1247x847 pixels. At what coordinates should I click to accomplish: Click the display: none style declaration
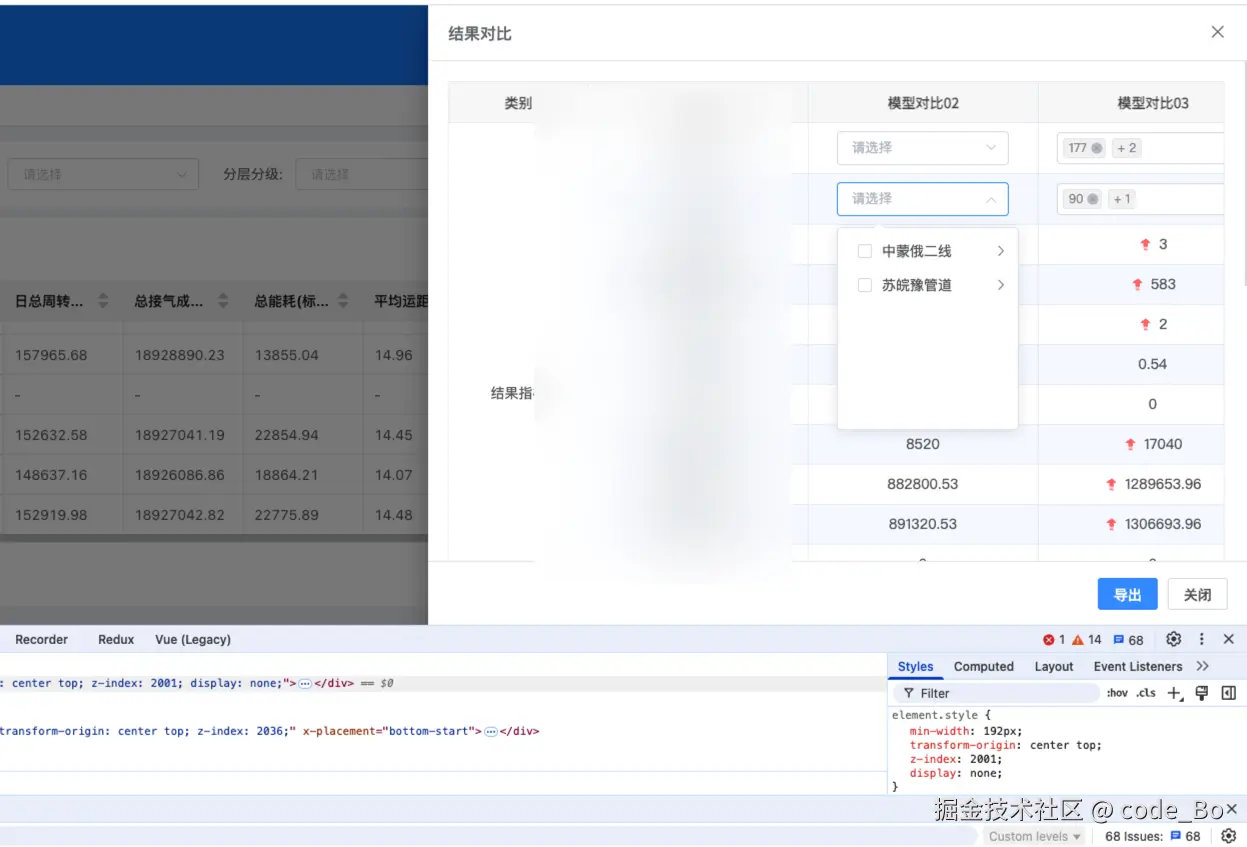coord(956,773)
